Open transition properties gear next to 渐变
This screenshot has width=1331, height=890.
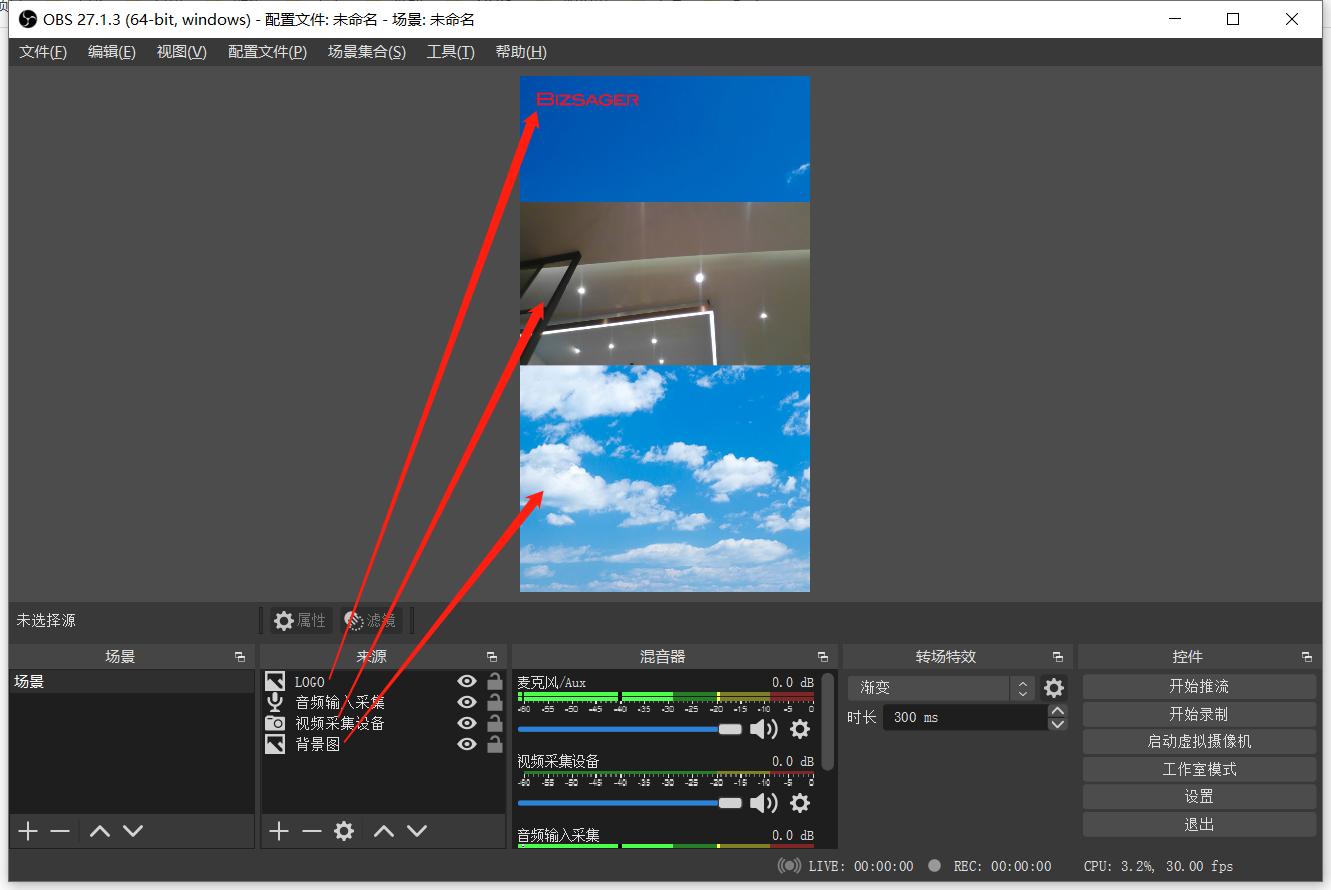(x=1054, y=688)
